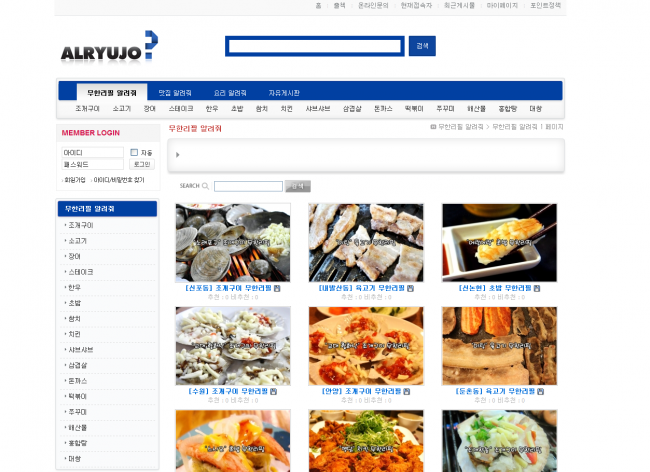
Task: Open the 포인트정책 link in top bar
Action: [546, 5]
